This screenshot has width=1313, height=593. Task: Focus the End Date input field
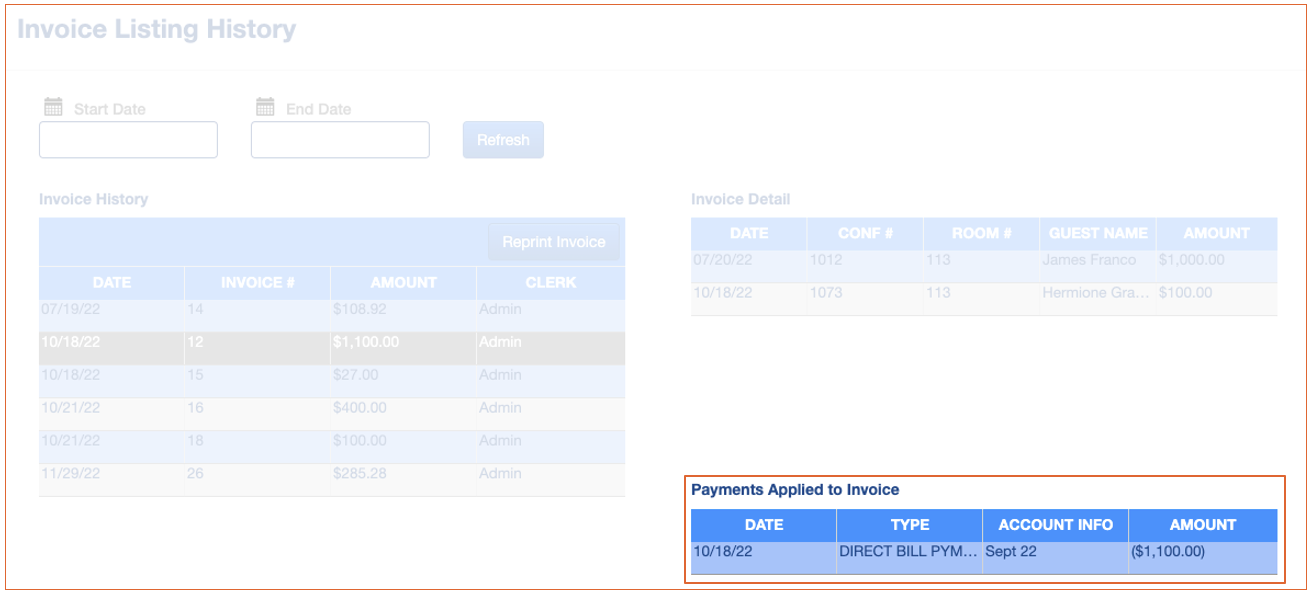click(340, 140)
